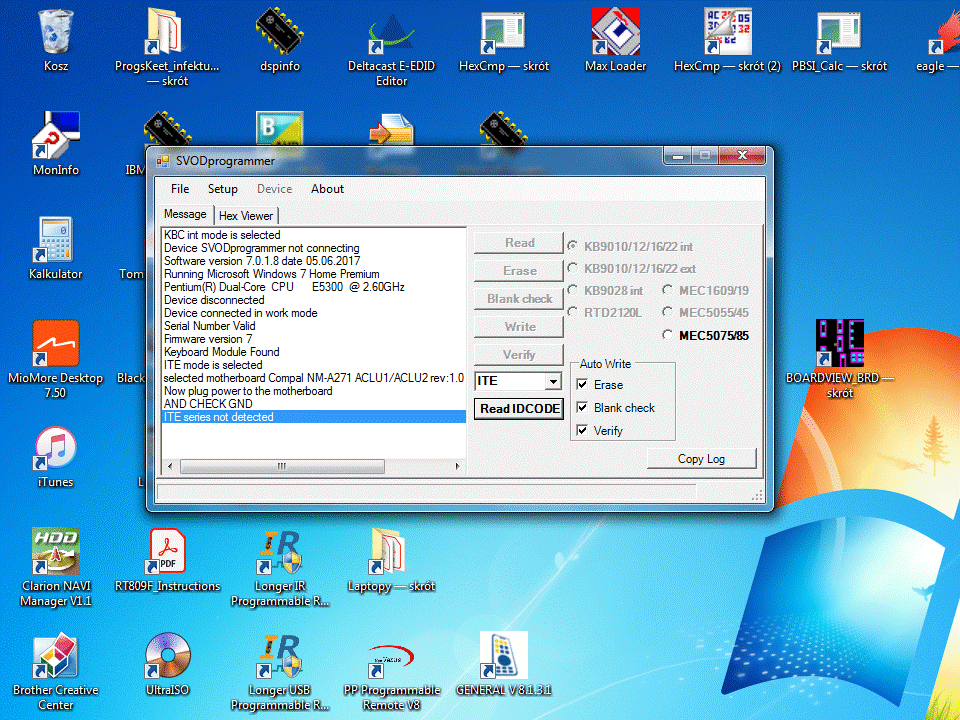
Task: Click the Erase button
Action: coord(519,271)
